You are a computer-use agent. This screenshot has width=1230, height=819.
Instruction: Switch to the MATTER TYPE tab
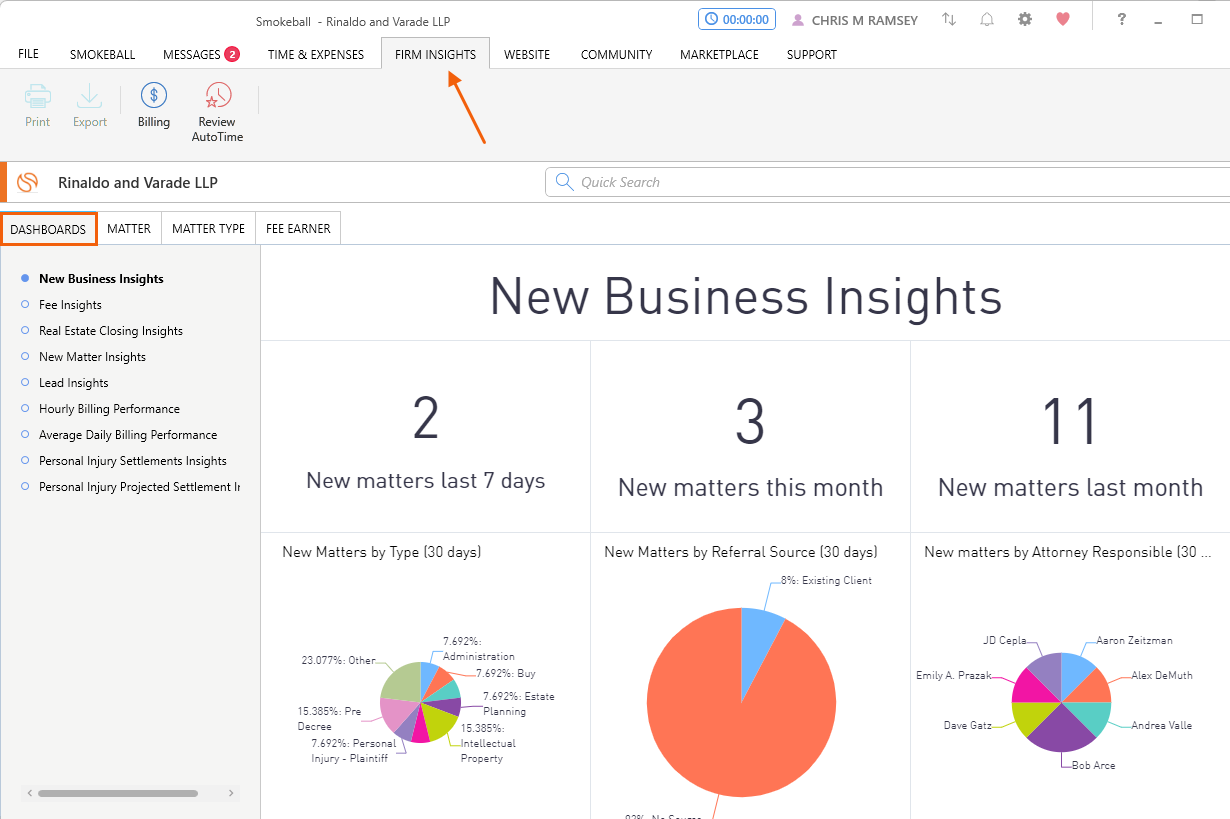point(208,229)
